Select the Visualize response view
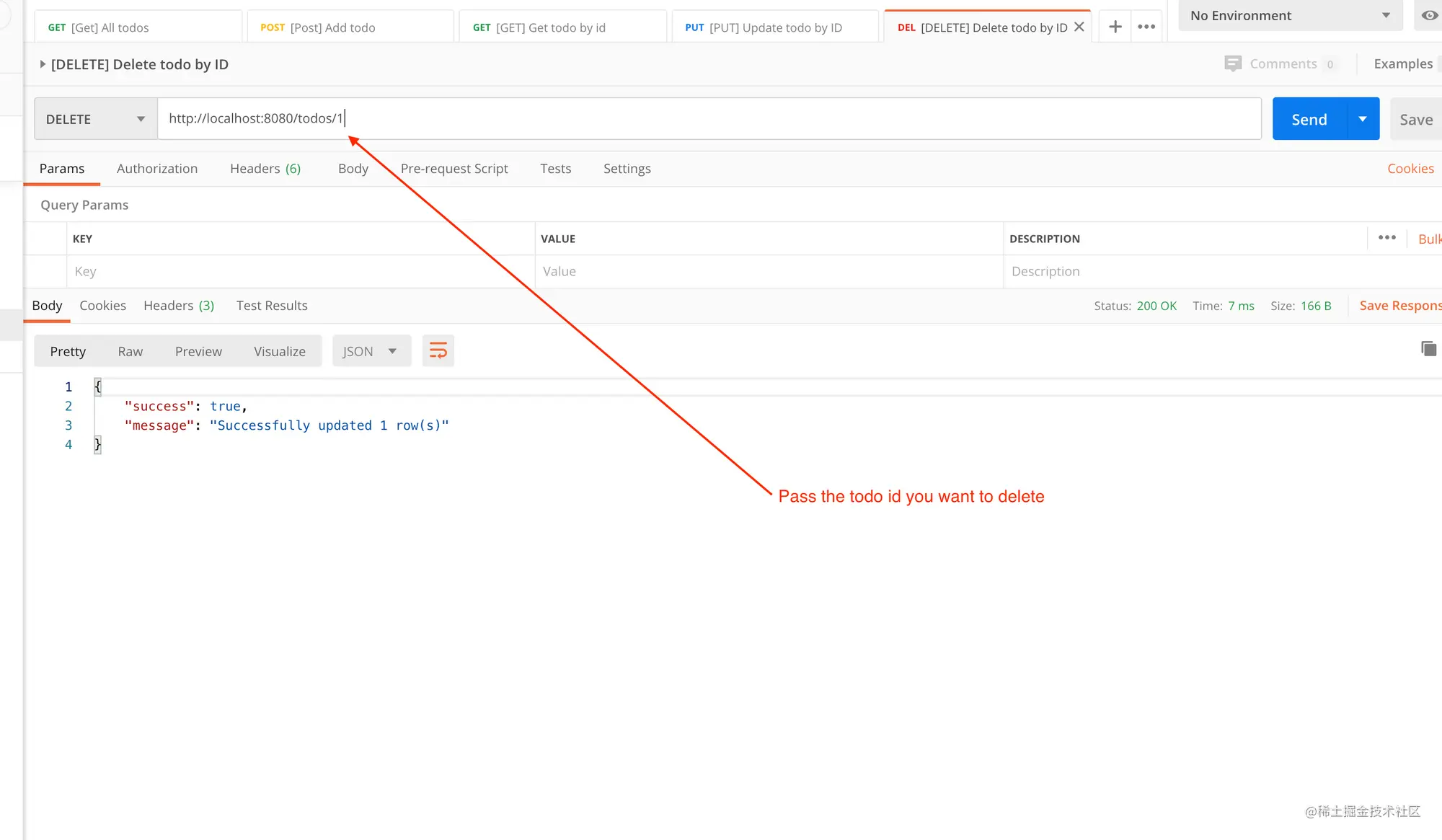 tap(280, 352)
